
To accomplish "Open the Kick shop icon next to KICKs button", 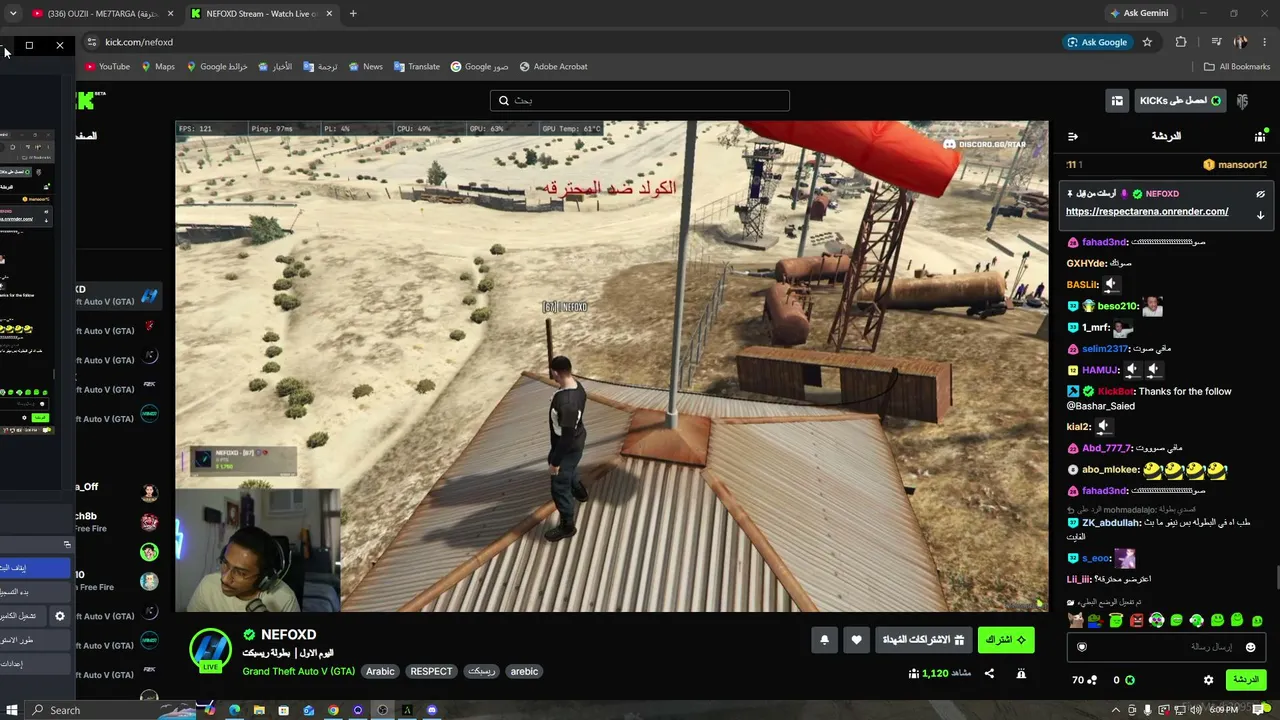I will pyautogui.click(x=1117, y=101).
